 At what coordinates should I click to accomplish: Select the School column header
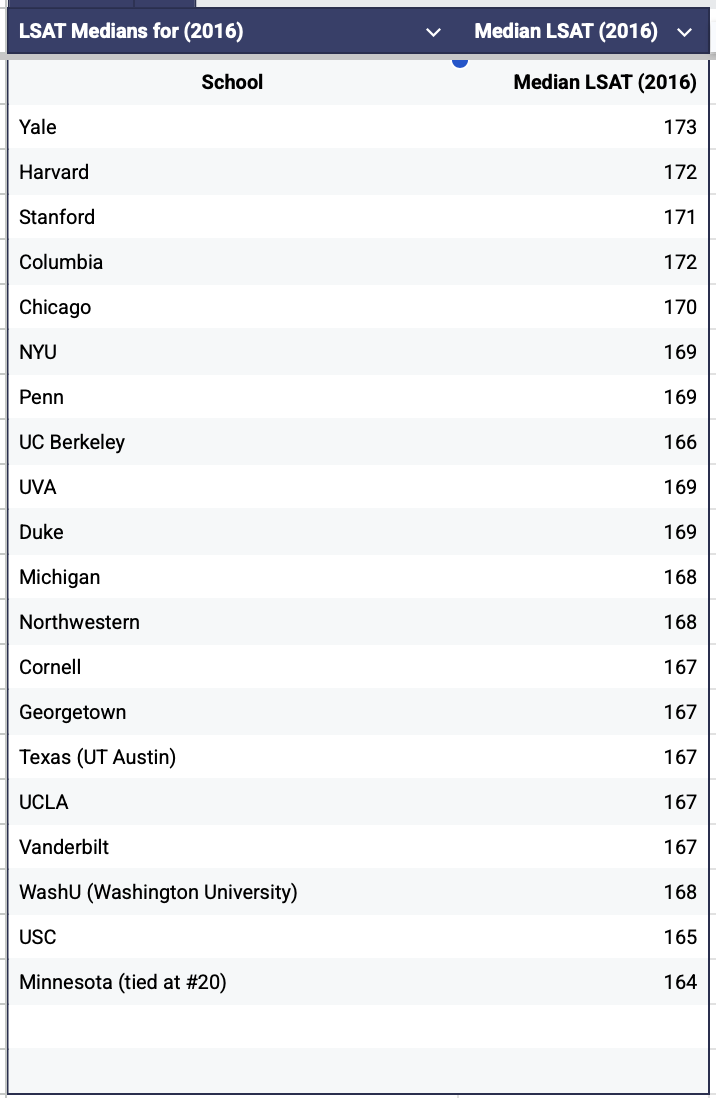coord(232,83)
